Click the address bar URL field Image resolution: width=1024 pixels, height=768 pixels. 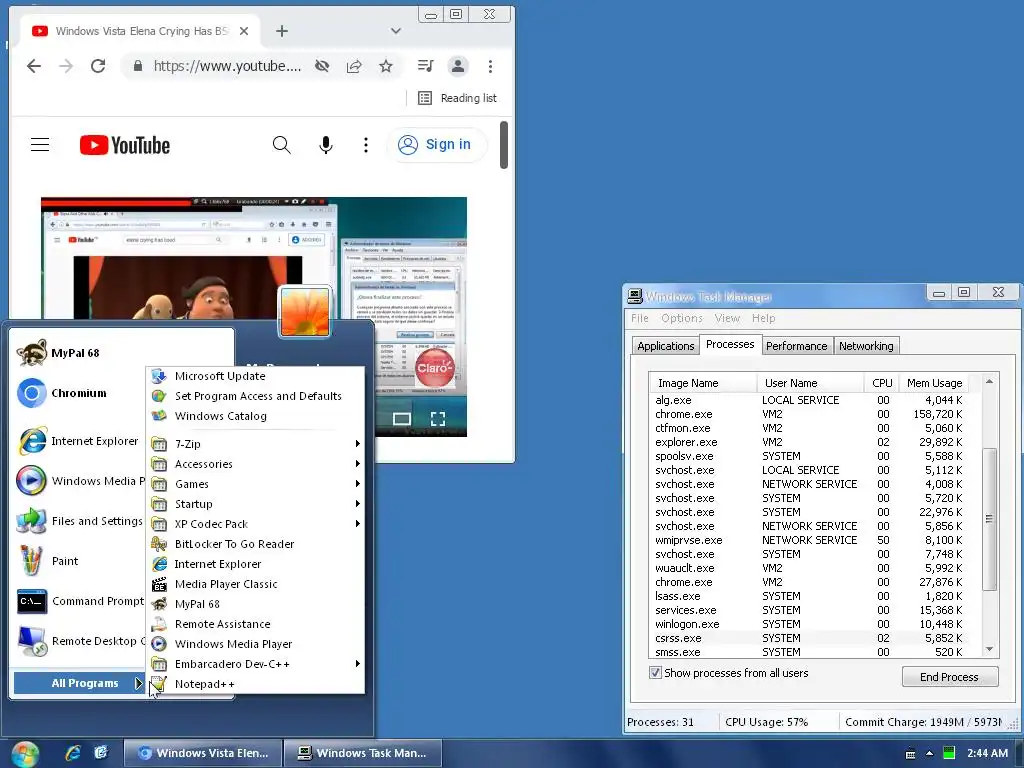click(227, 66)
